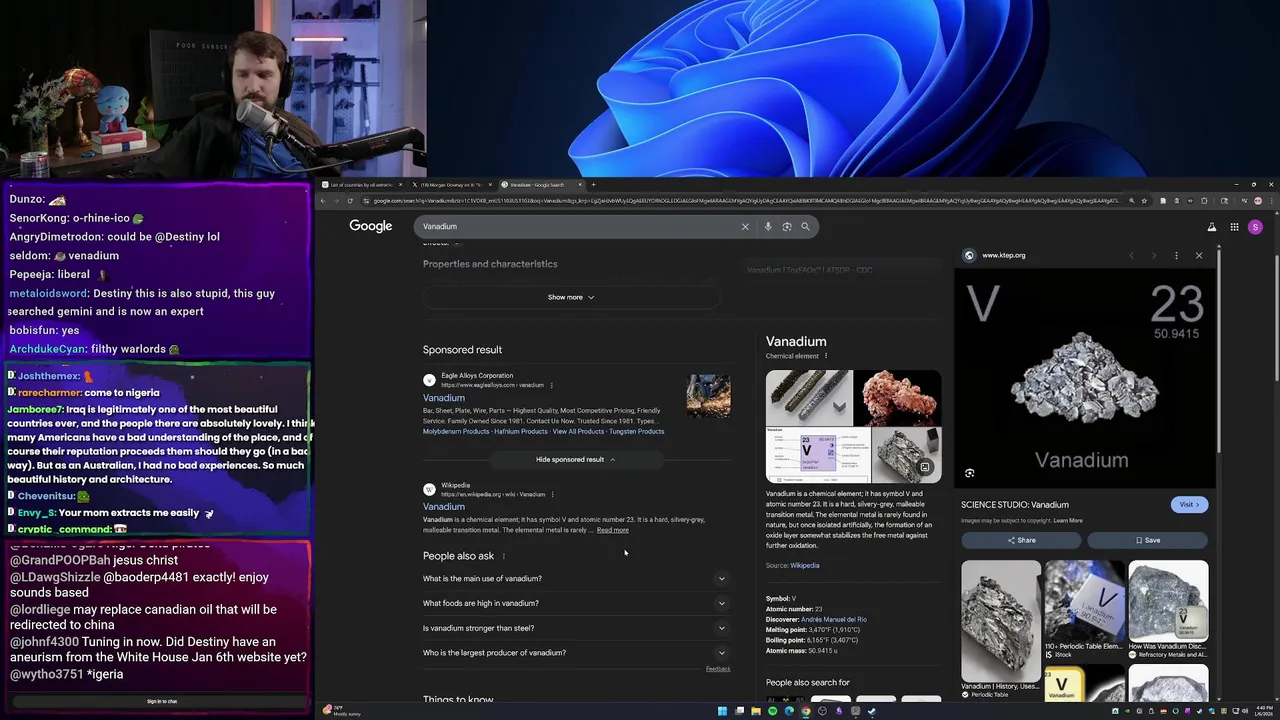Expand What foods are high in vanadium

click(576, 603)
